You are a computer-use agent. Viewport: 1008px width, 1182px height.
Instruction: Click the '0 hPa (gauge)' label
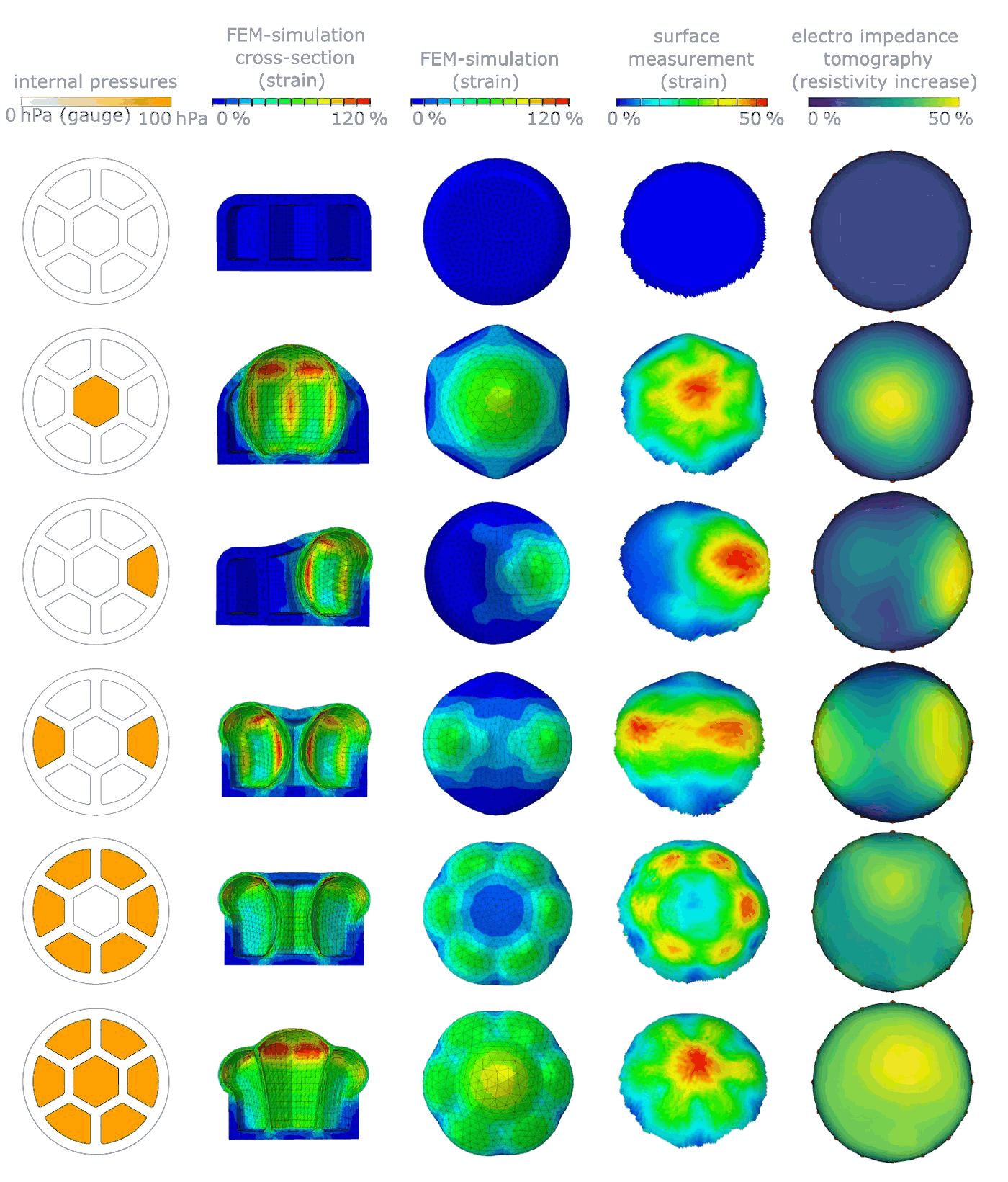[x=68, y=116]
